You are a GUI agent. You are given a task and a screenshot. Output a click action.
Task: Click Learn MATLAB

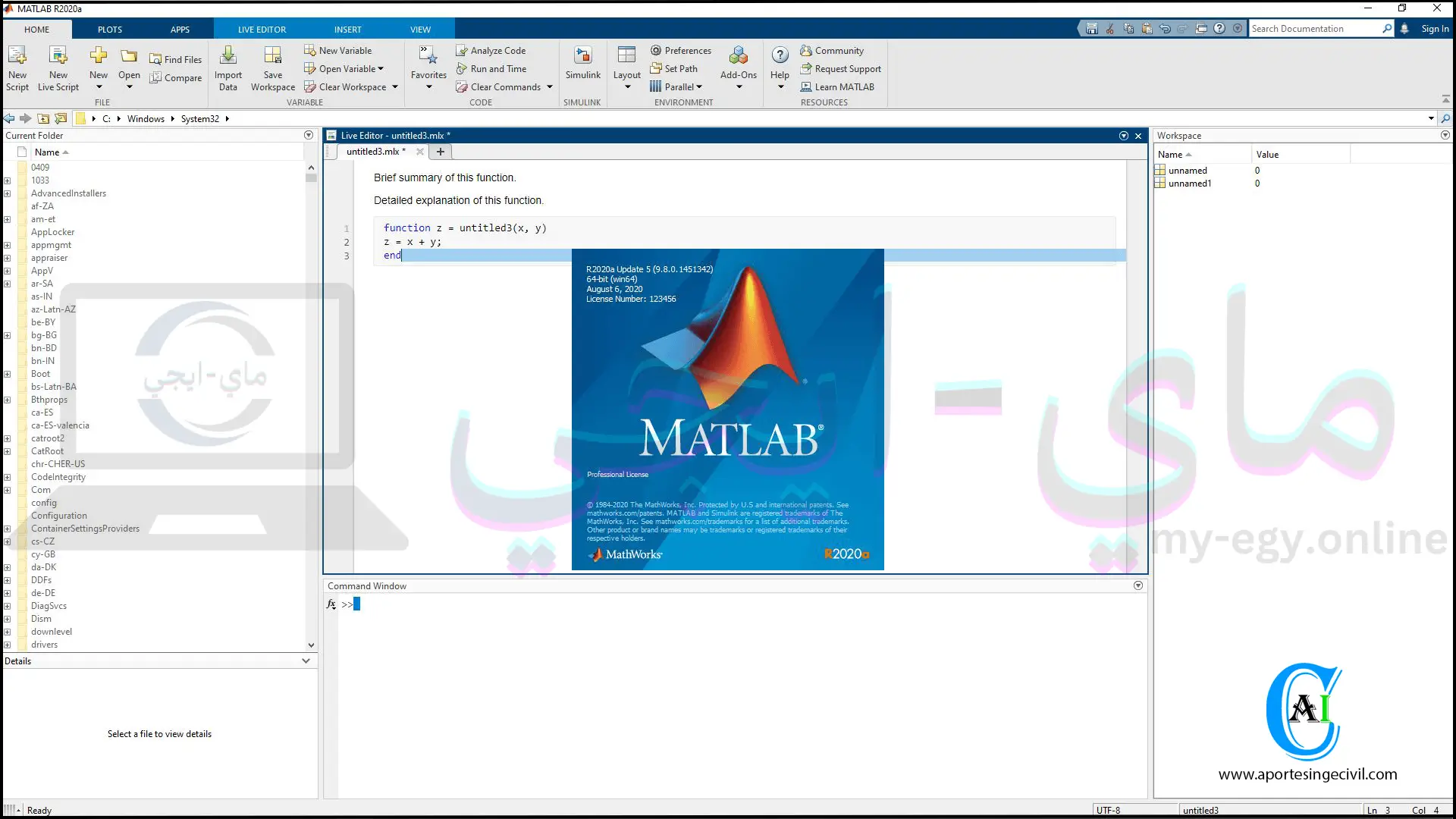[x=837, y=86]
